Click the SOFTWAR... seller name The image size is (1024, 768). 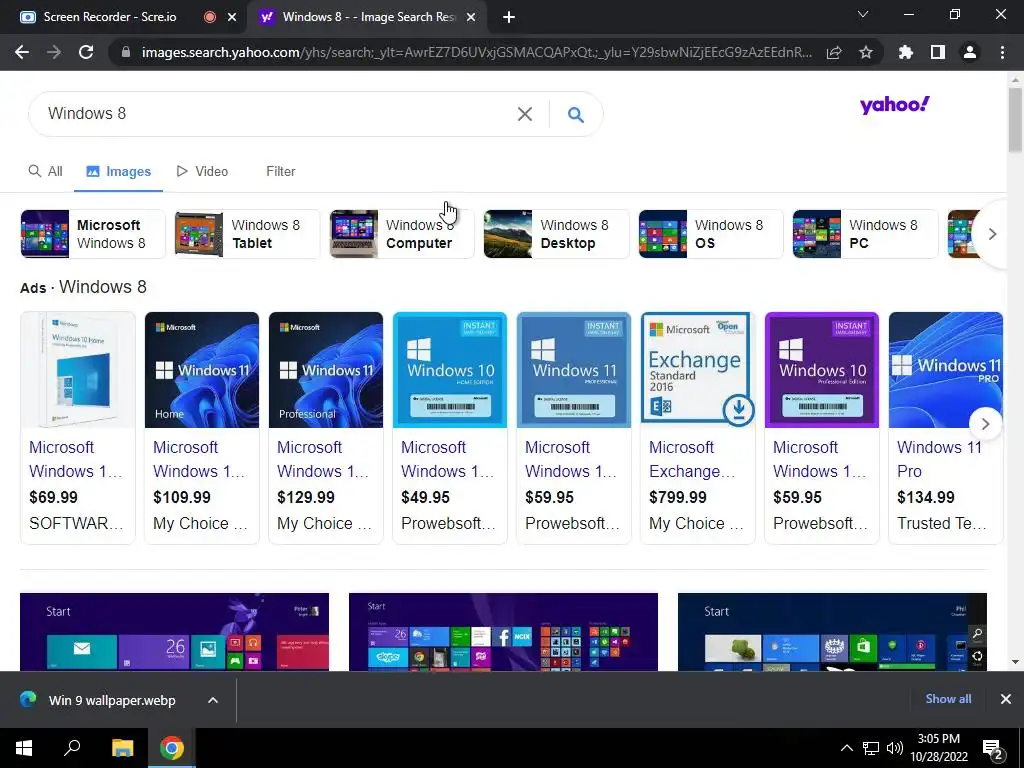click(x=76, y=523)
